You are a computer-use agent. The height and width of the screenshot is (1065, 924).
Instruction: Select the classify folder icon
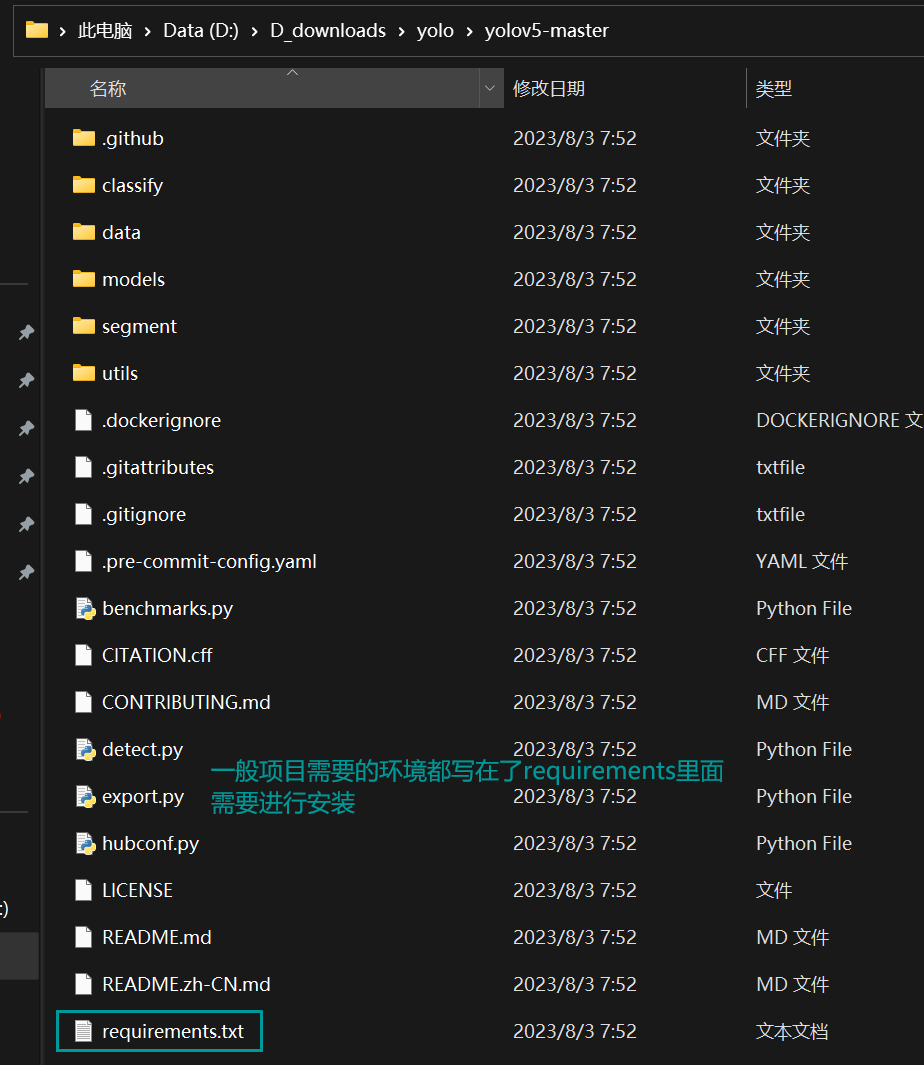click(x=84, y=185)
